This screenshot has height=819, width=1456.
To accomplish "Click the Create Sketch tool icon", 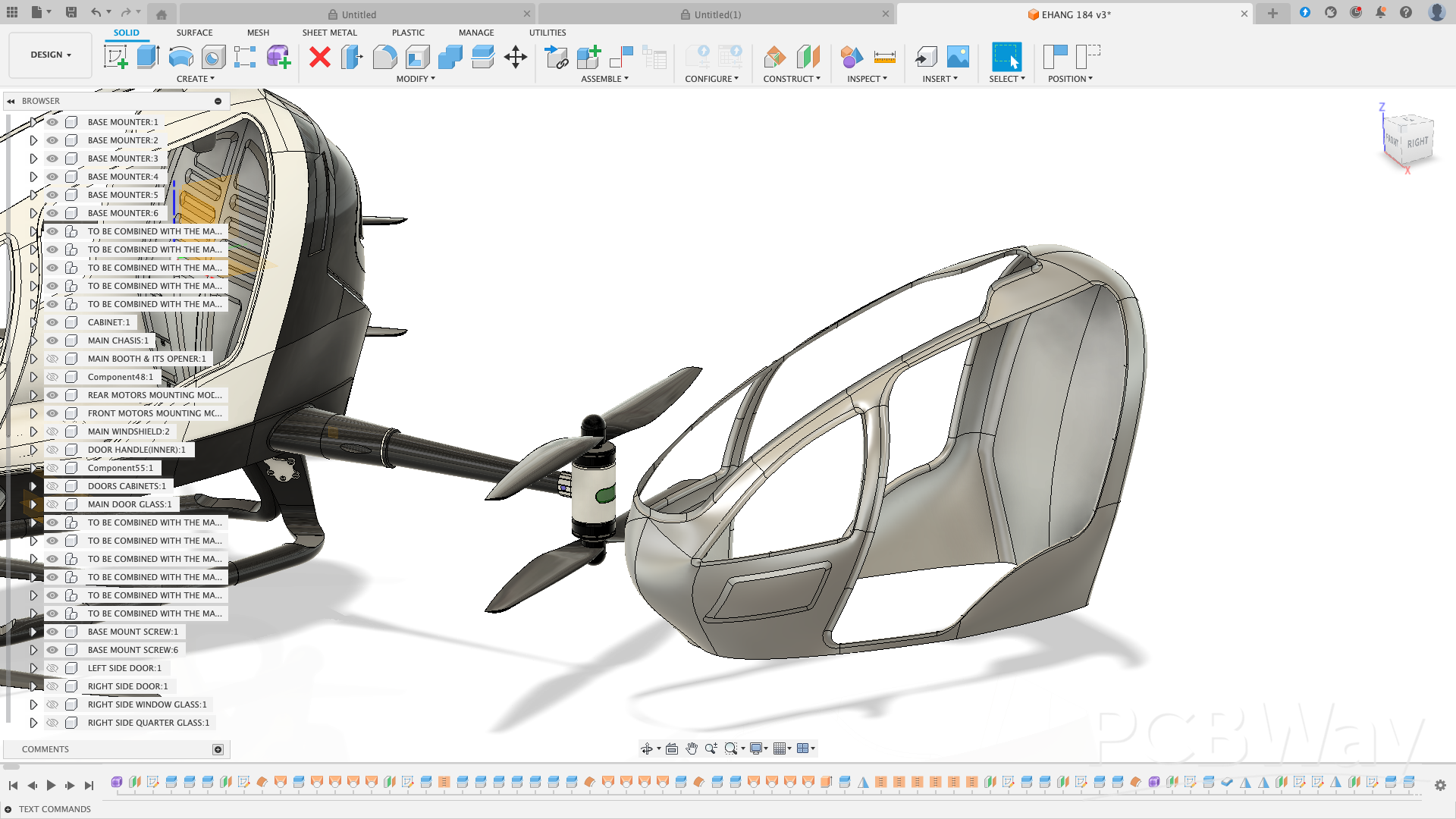I will point(115,57).
